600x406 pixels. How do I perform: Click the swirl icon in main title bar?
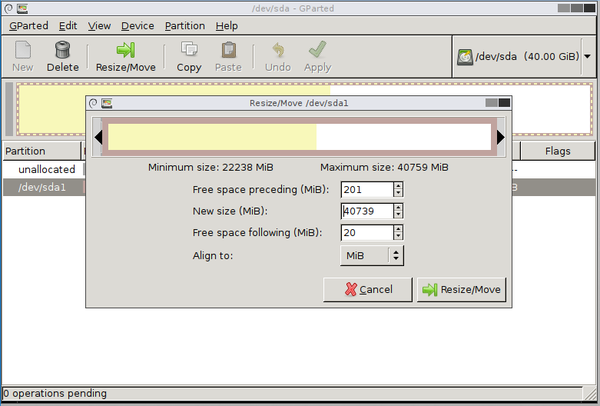pyautogui.click(x=8, y=8)
